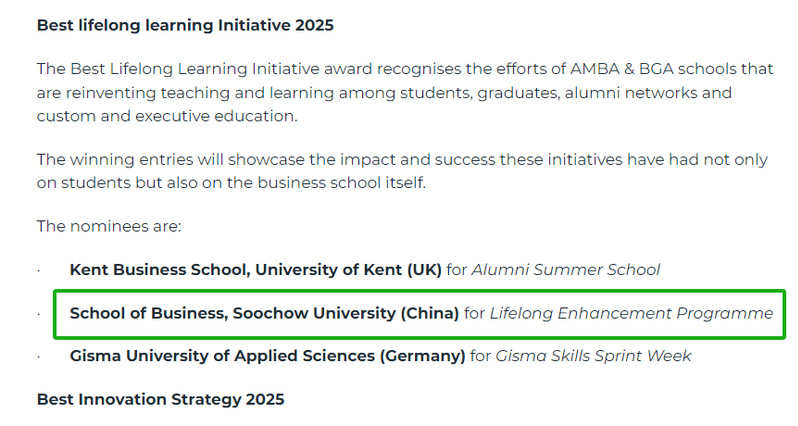
Task: Click the "(China)" country label
Action: (430, 313)
